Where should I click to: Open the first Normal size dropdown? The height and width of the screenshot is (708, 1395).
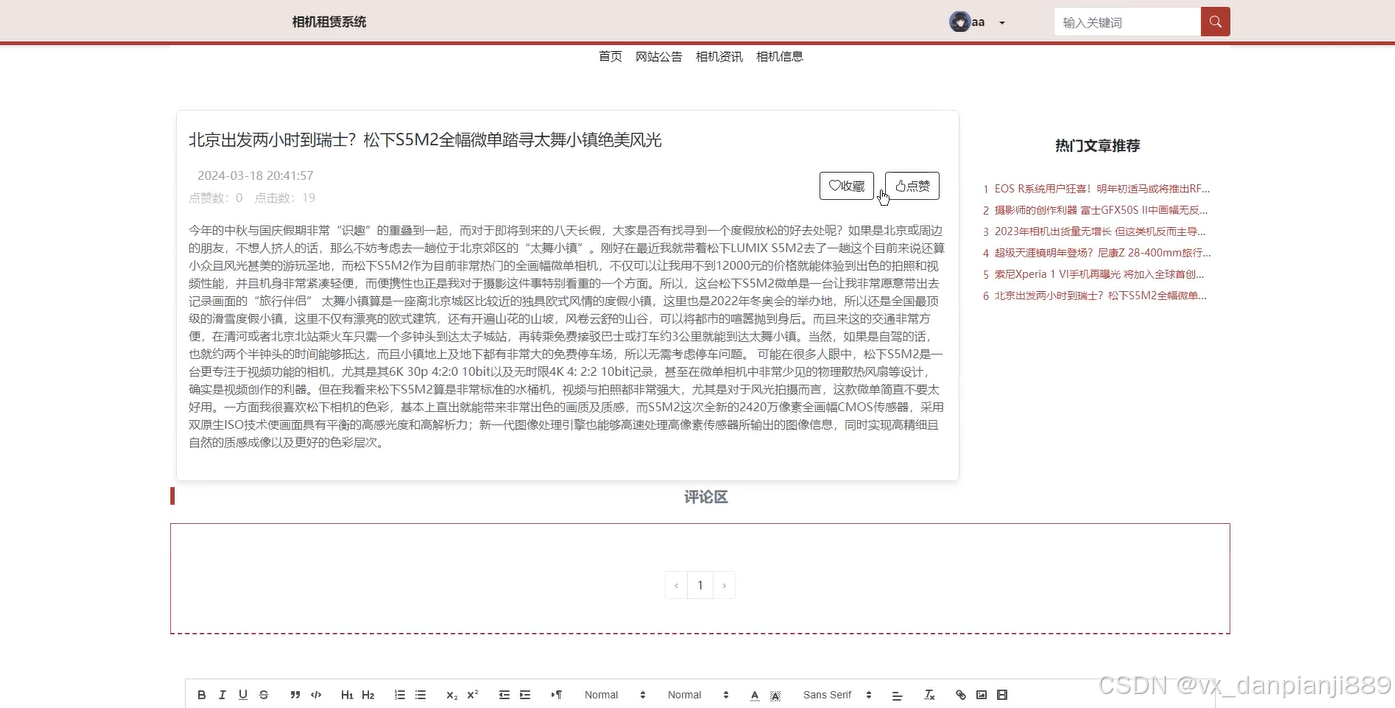[x=615, y=695]
